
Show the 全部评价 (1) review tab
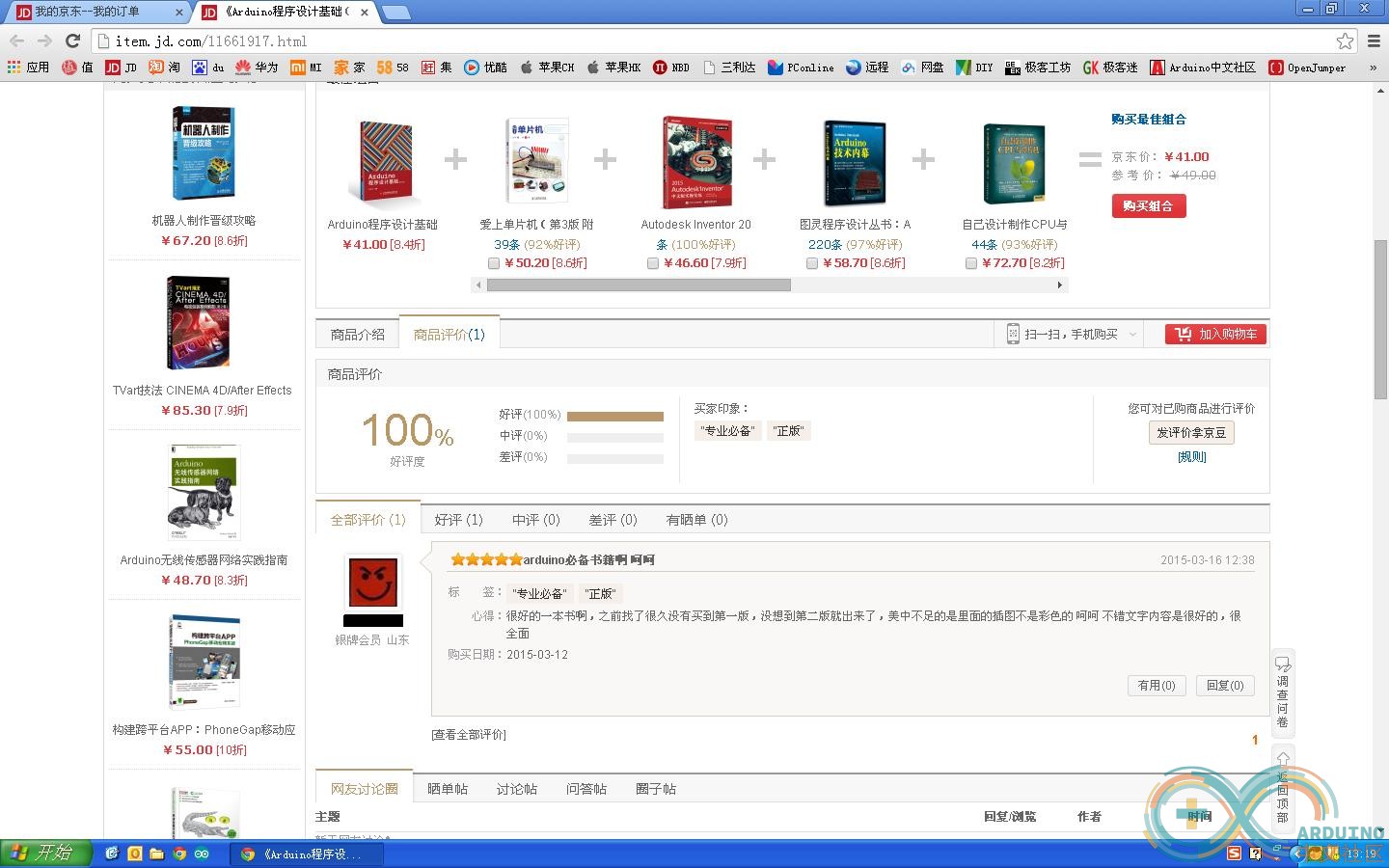tap(368, 520)
